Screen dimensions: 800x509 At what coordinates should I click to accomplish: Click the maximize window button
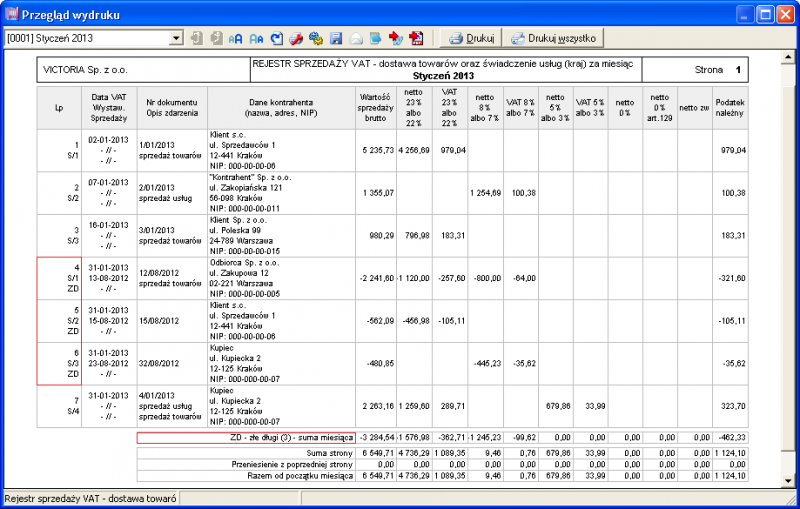click(x=765, y=14)
